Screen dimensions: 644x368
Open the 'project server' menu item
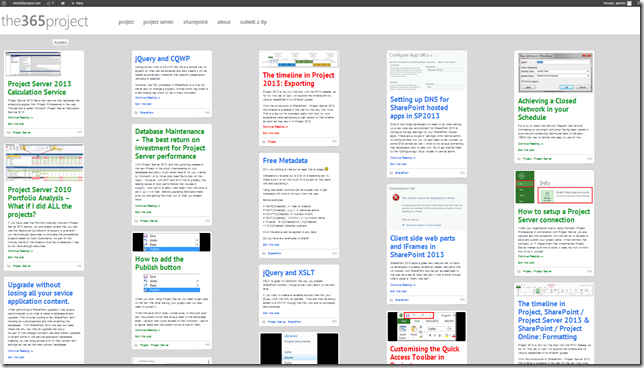pyautogui.click(x=158, y=22)
